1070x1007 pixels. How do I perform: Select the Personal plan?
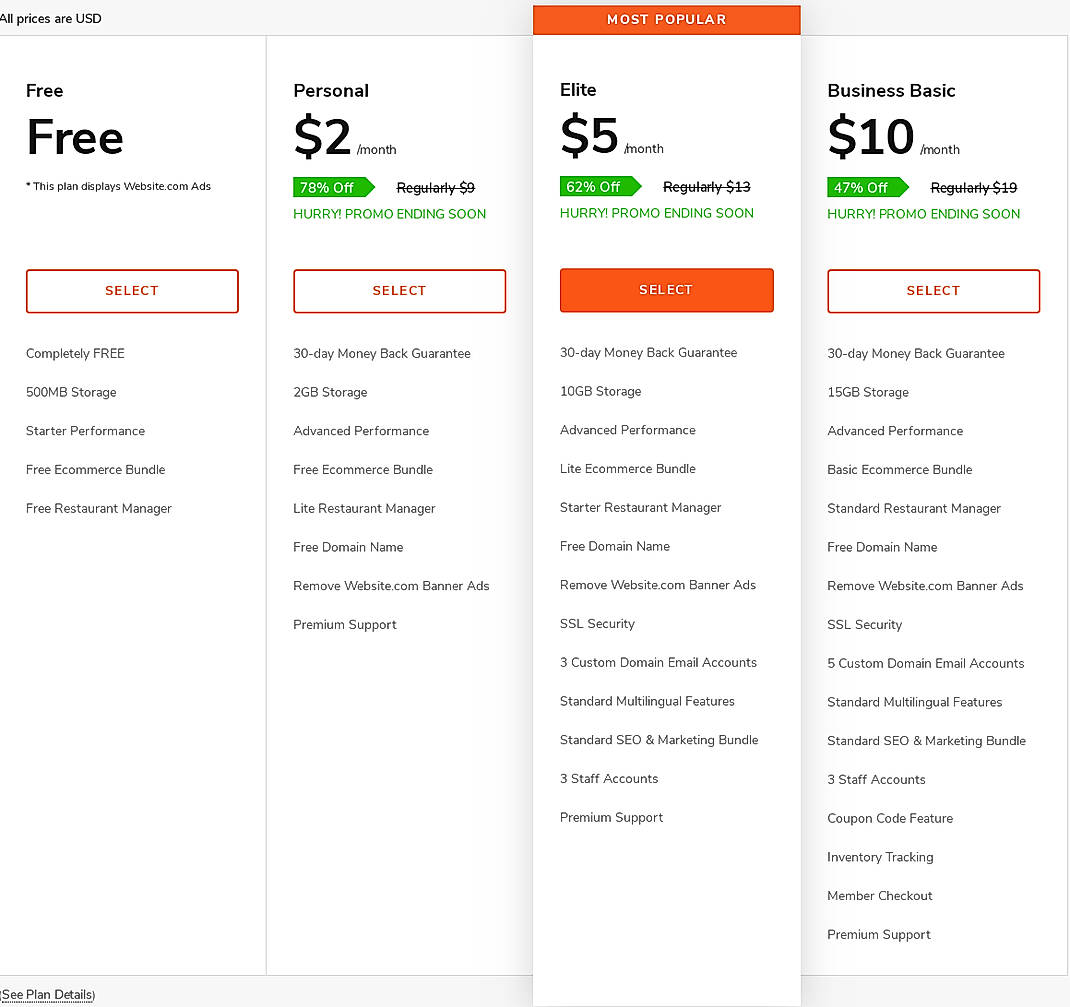click(x=399, y=291)
